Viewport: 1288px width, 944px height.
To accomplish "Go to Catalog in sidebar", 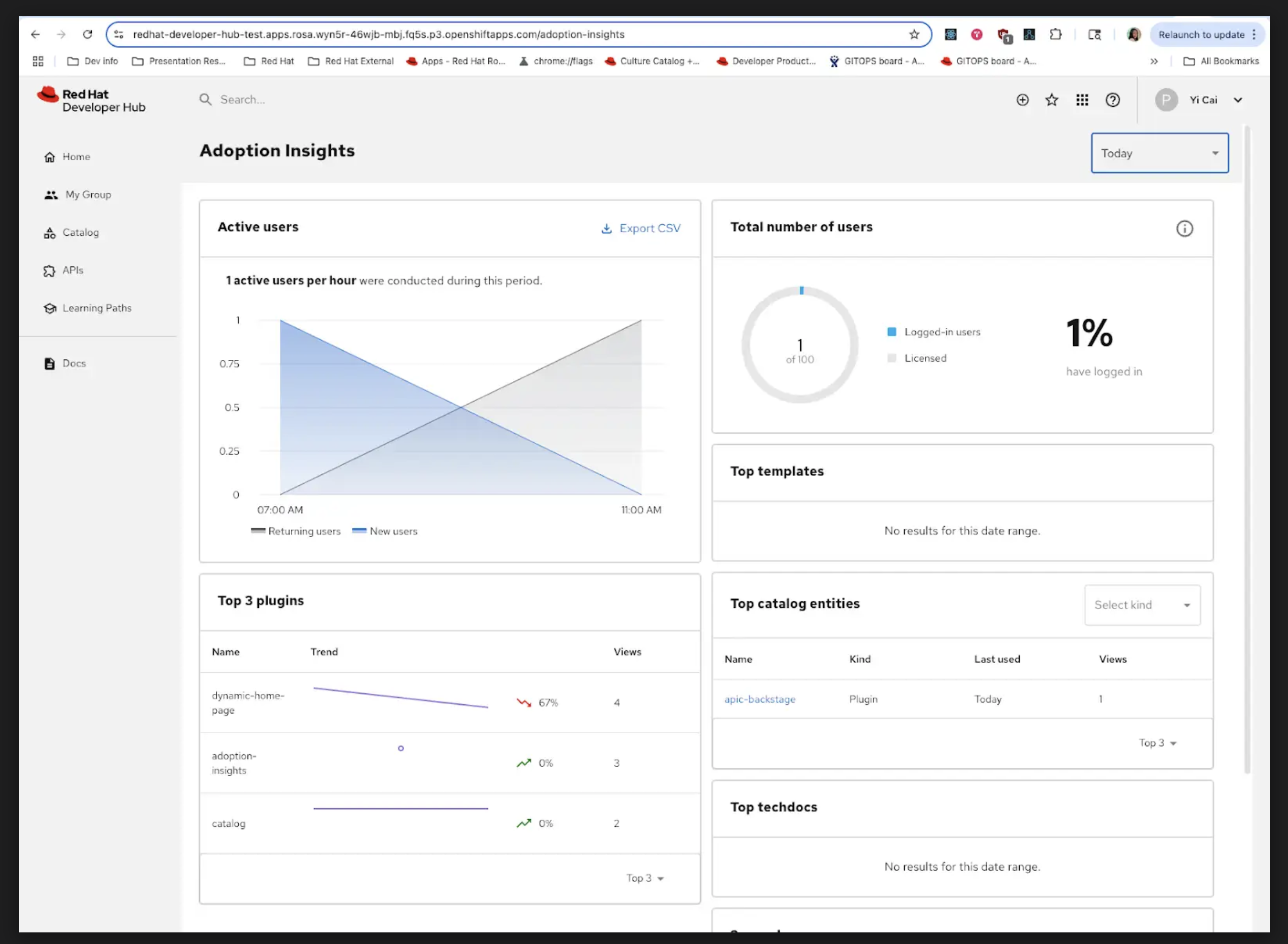I will point(80,233).
